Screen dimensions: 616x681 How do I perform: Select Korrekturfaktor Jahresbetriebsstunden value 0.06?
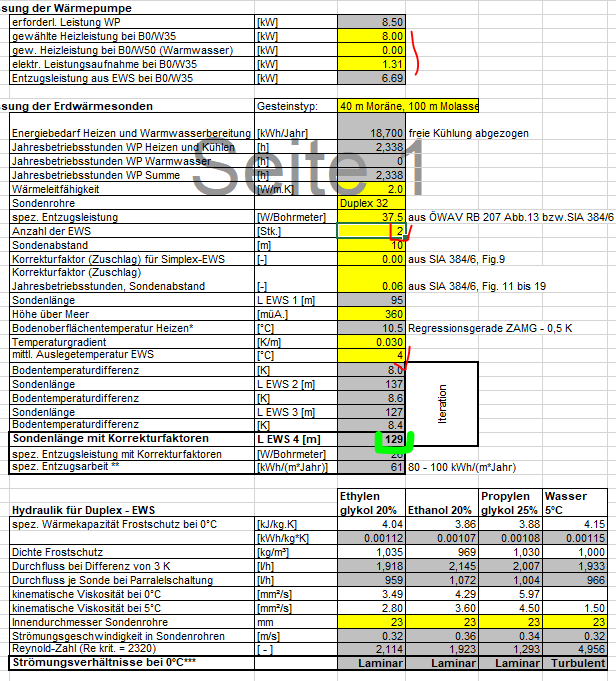[x=371, y=279]
